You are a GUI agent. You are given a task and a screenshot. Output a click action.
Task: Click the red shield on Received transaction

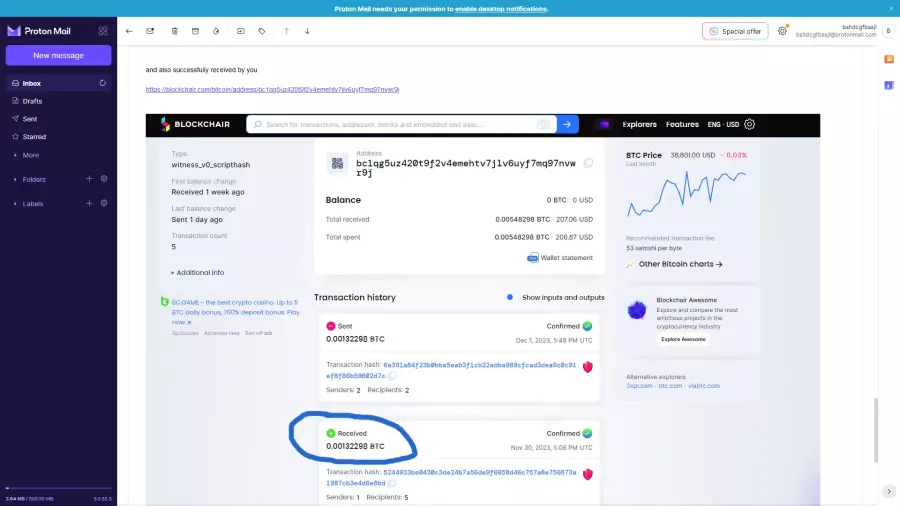[x=588, y=474]
